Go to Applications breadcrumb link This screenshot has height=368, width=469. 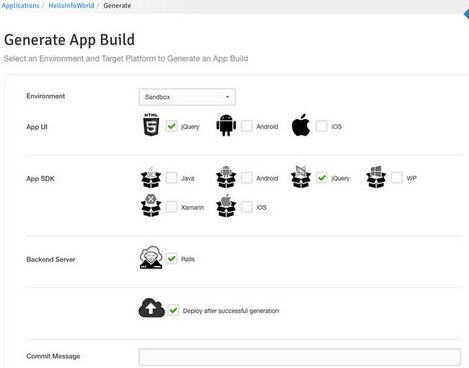coord(20,6)
